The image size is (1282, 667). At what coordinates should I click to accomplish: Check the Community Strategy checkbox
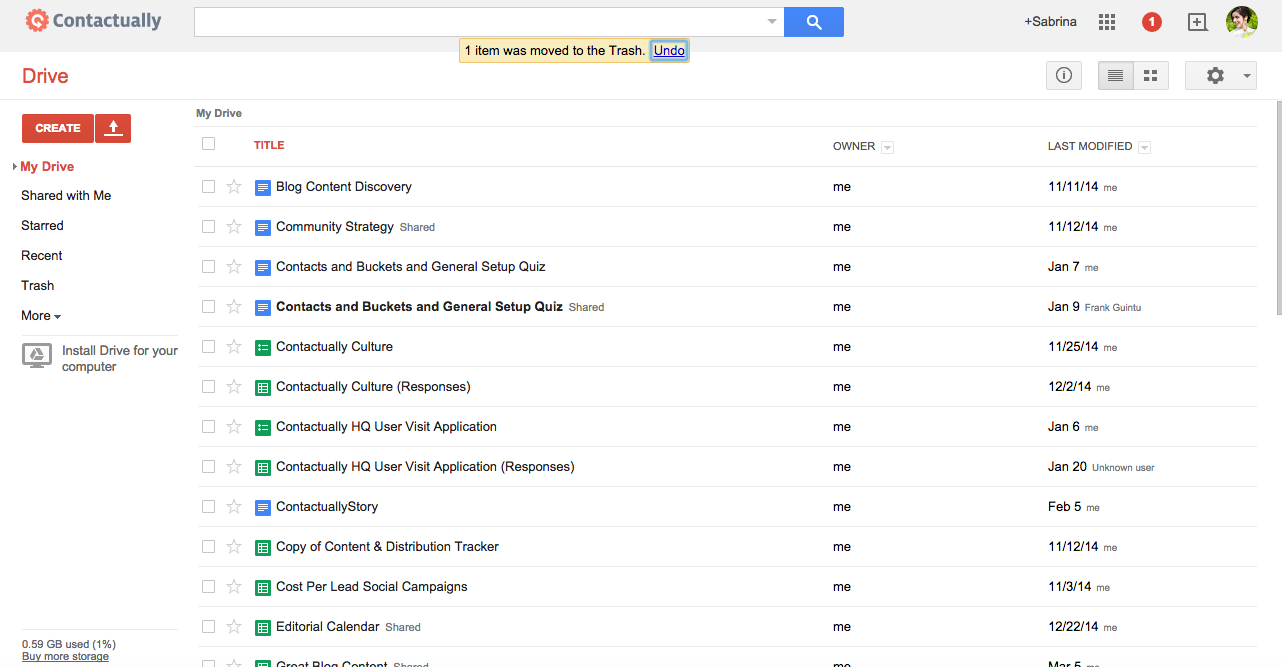pyautogui.click(x=208, y=226)
